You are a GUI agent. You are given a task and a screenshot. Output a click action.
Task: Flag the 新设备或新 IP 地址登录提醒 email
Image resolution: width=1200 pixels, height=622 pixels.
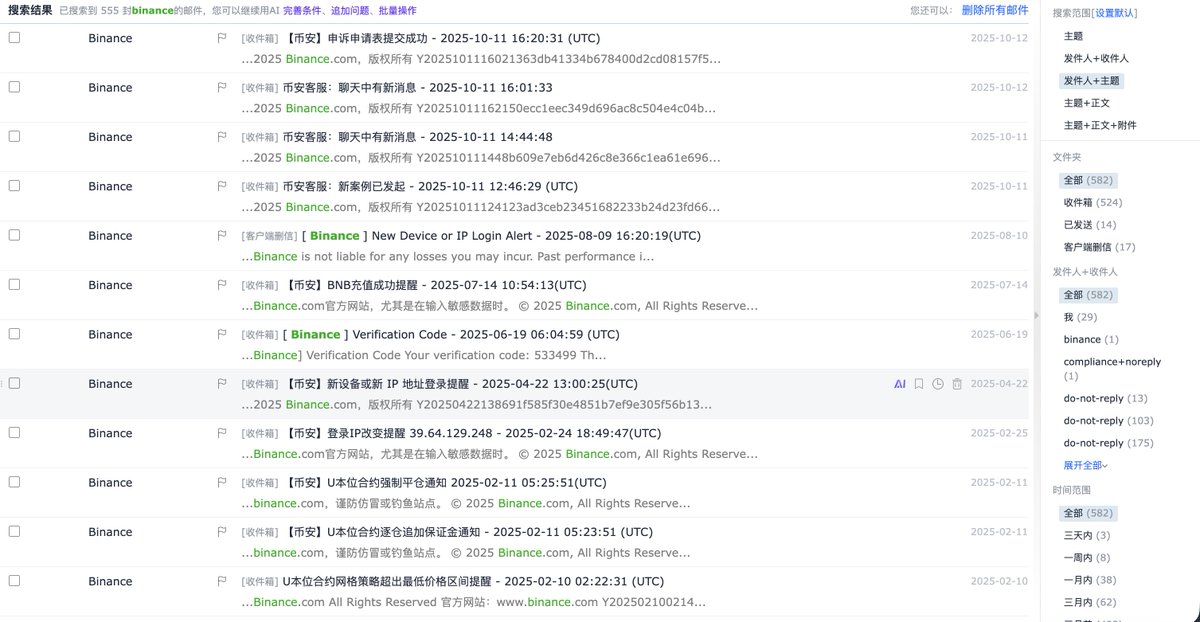click(222, 384)
